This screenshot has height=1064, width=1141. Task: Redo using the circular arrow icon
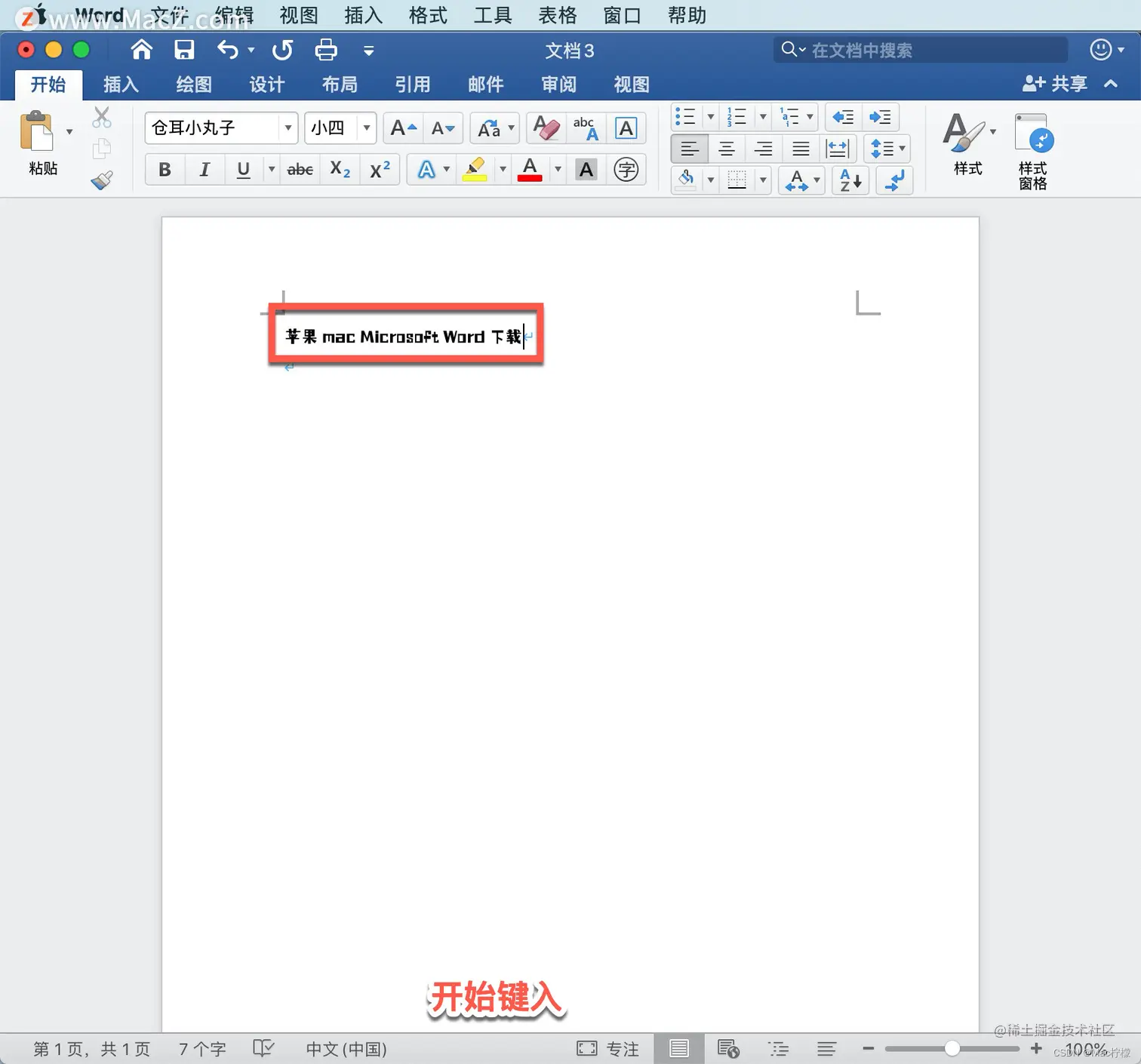pos(282,51)
